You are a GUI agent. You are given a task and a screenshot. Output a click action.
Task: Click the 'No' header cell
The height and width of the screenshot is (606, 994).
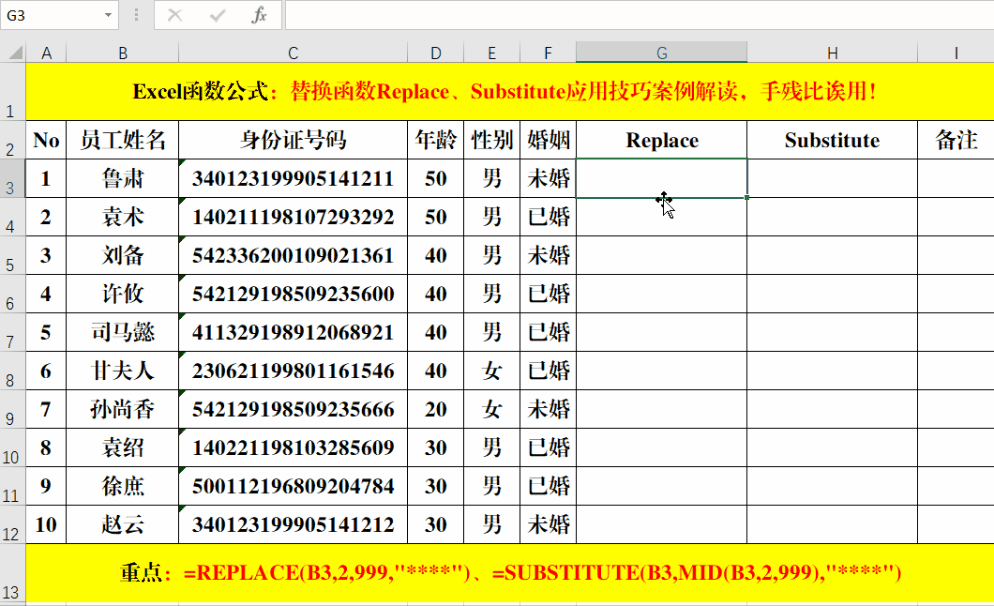pos(46,140)
